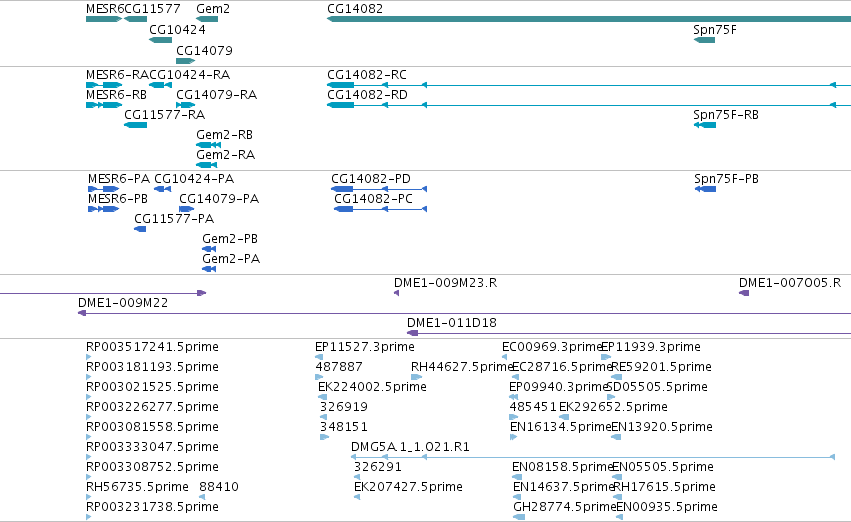Click EP11527.3prime EST label
This screenshot has width=851, height=522.
[365, 347]
